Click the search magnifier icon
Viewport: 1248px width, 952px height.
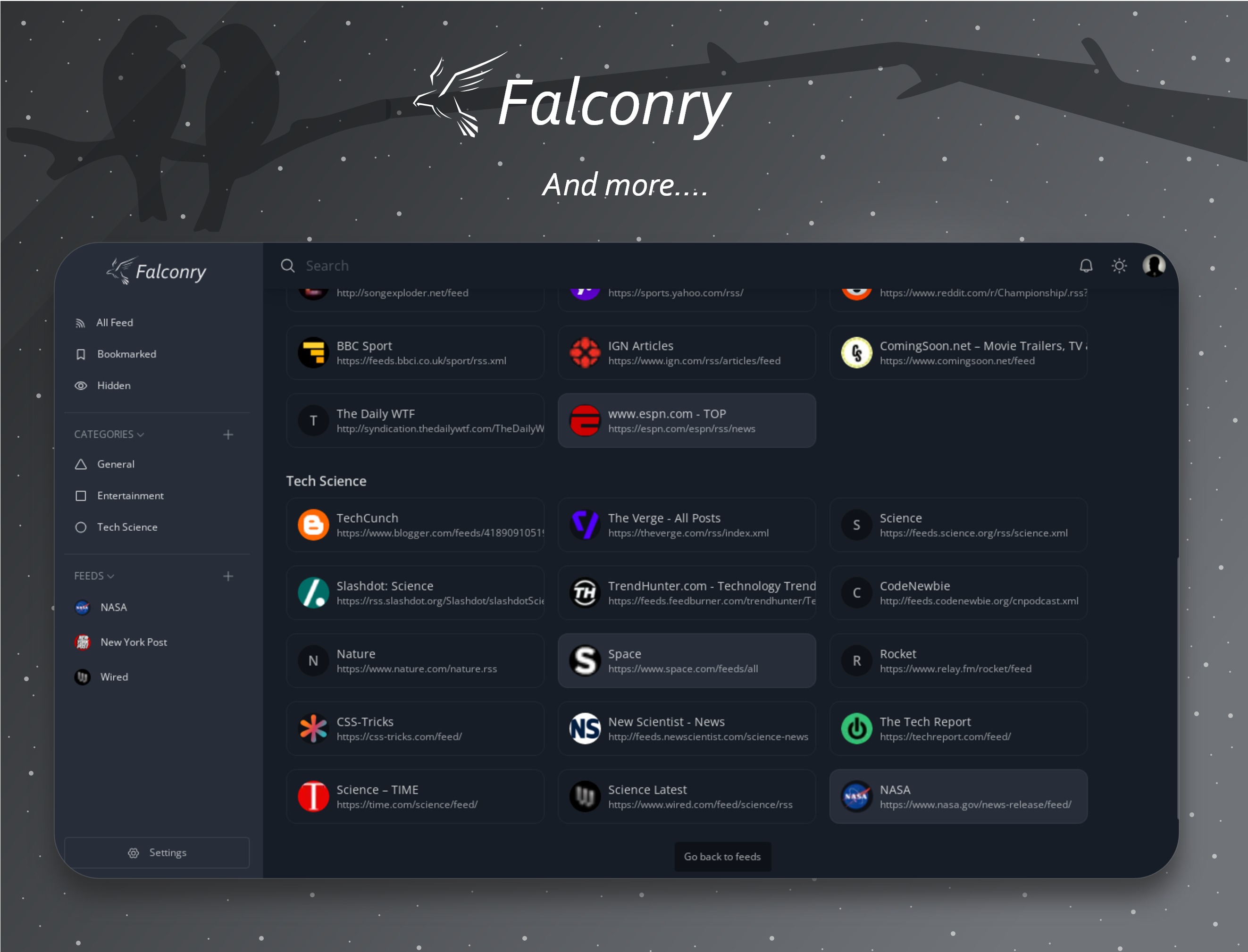coord(288,266)
